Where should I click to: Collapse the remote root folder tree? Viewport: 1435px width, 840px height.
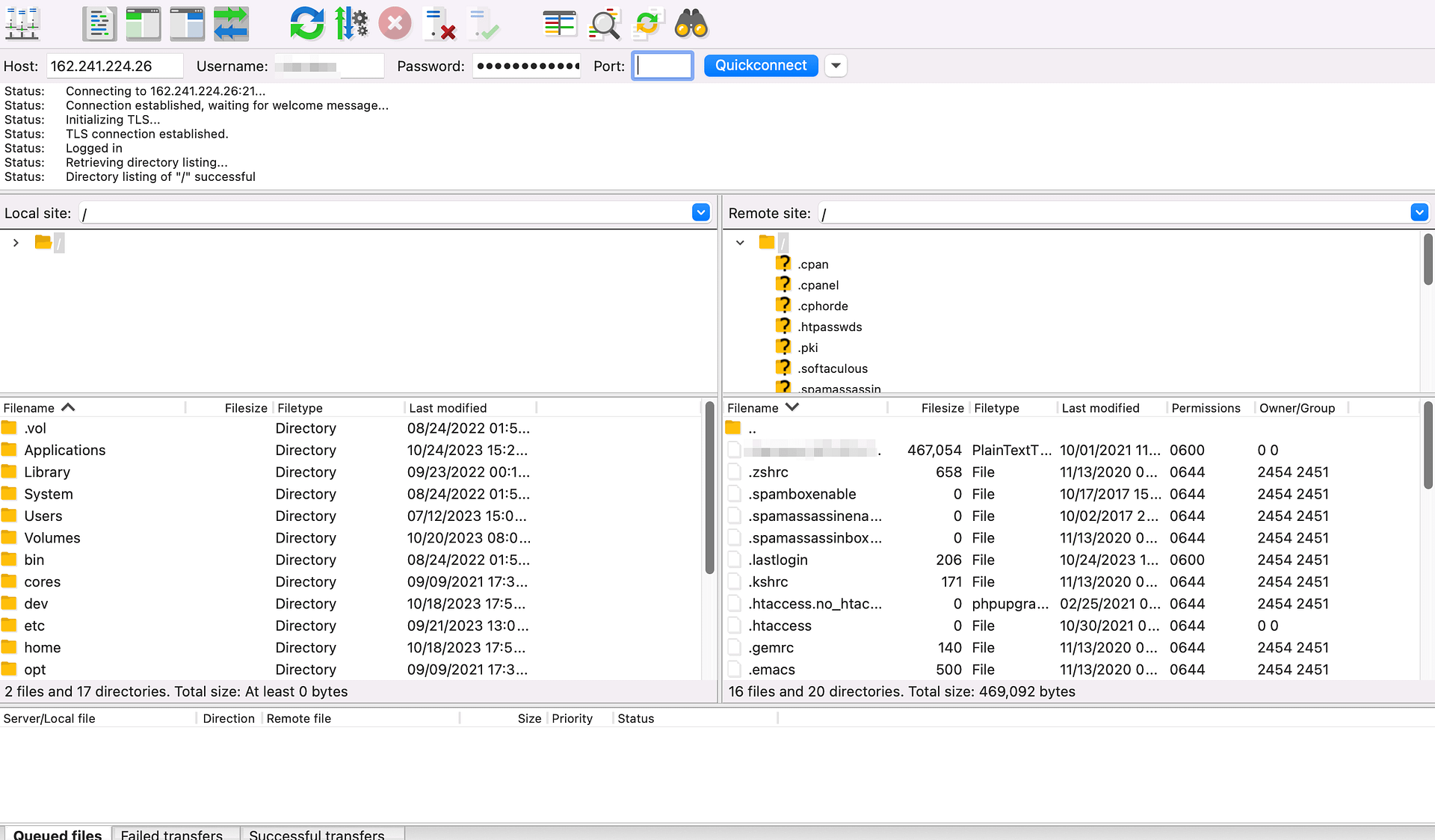click(740, 243)
